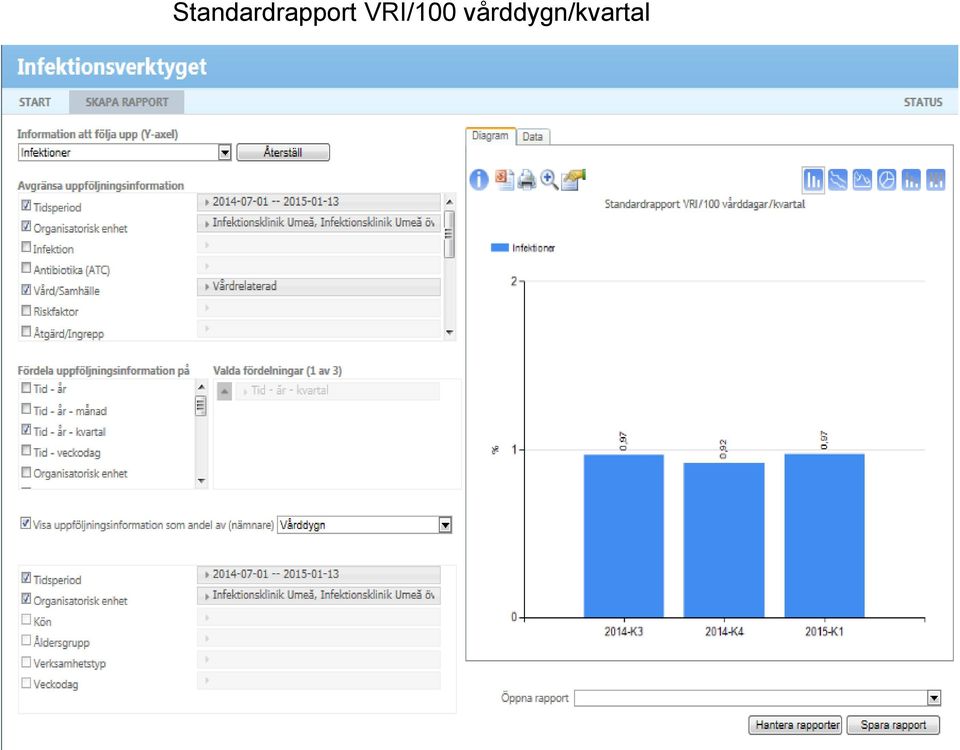Viewport: 960px width, 750px height.
Task: Enable the Infektion filter checkbox
Action: point(26,247)
